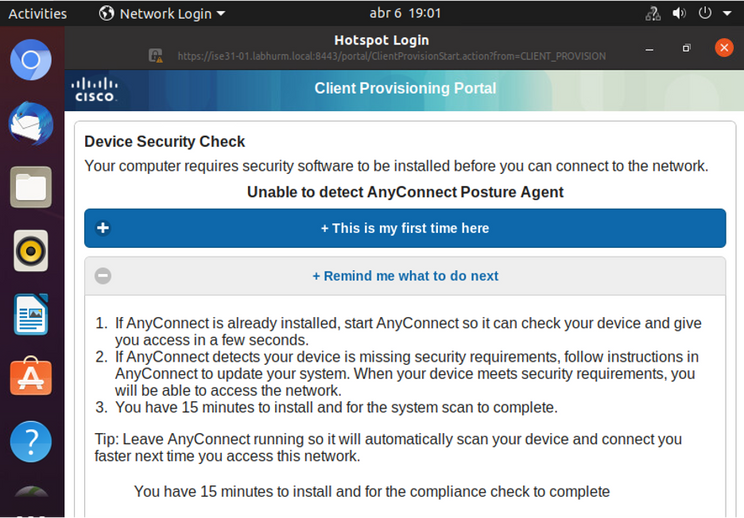Open Ubuntu Software store icon
Viewport: 744px width, 518px height.
click(31, 377)
